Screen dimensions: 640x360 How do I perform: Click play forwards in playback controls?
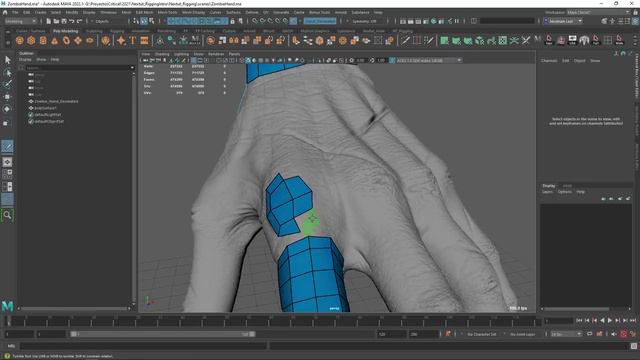[610, 321]
